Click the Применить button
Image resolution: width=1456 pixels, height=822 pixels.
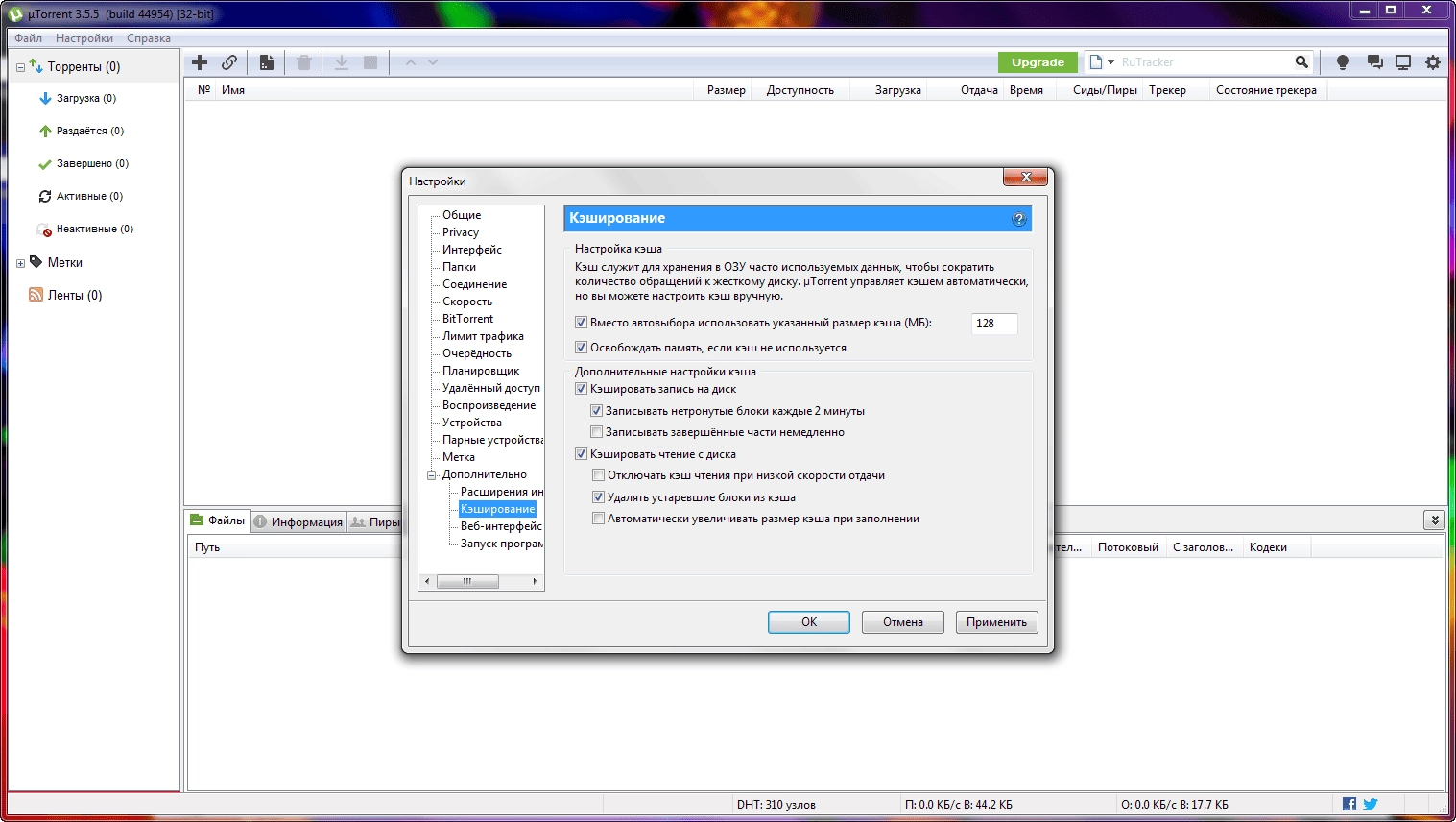[996, 622]
